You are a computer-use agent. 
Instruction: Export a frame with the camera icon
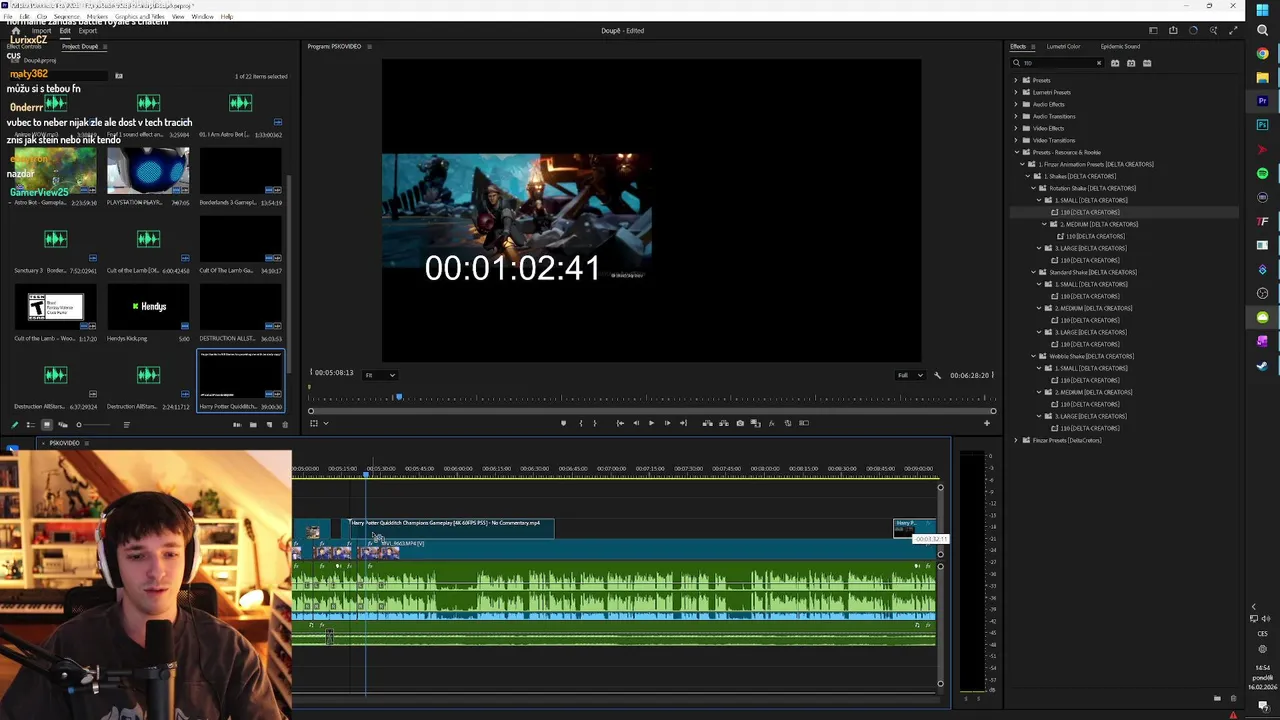click(x=740, y=423)
